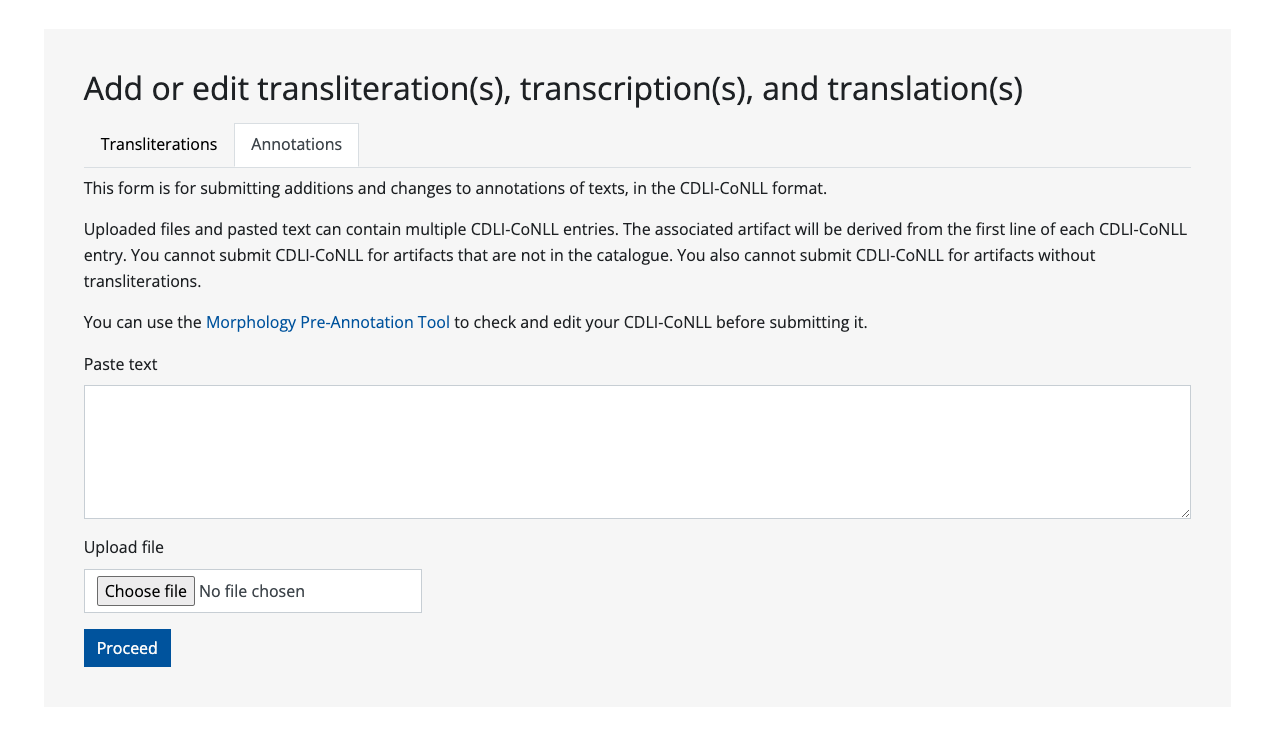Viewport: 1265px width, 733px height.
Task: Click the sentence starting "This form is for submitting"
Action: click(x=455, y=189)
